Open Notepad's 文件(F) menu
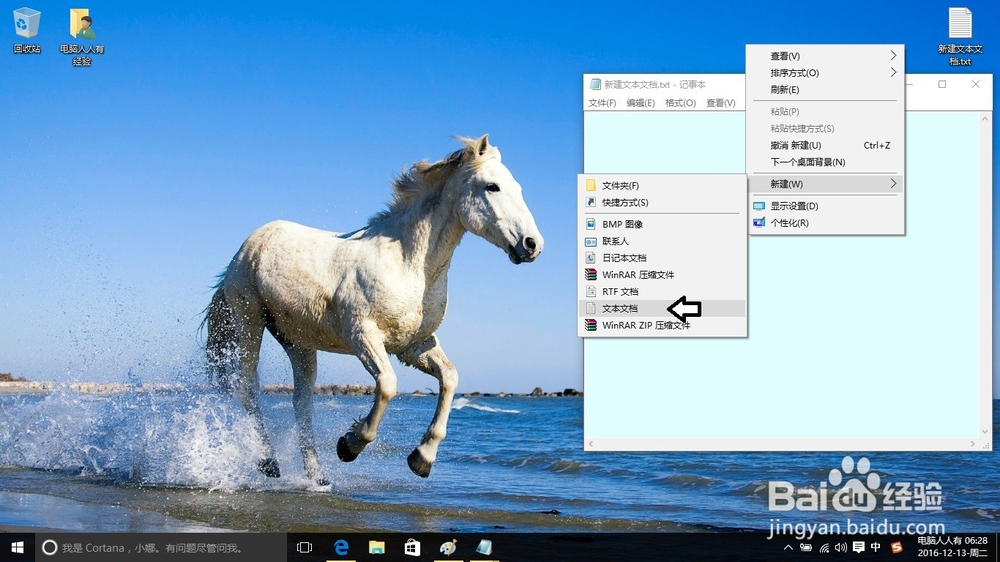 click(602, 103)
